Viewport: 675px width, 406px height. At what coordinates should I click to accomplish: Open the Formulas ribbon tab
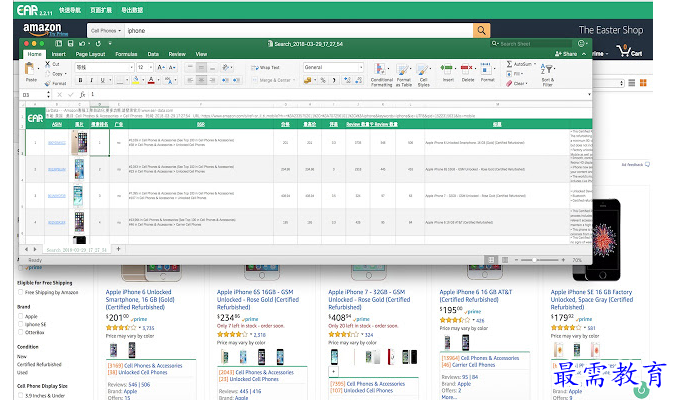126,54
